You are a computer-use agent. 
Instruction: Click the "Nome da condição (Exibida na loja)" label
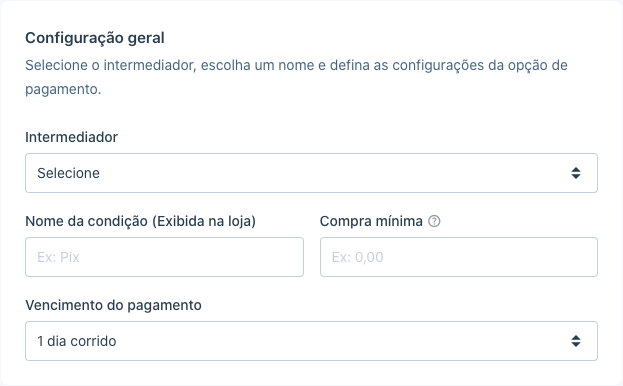pos(141,221)
